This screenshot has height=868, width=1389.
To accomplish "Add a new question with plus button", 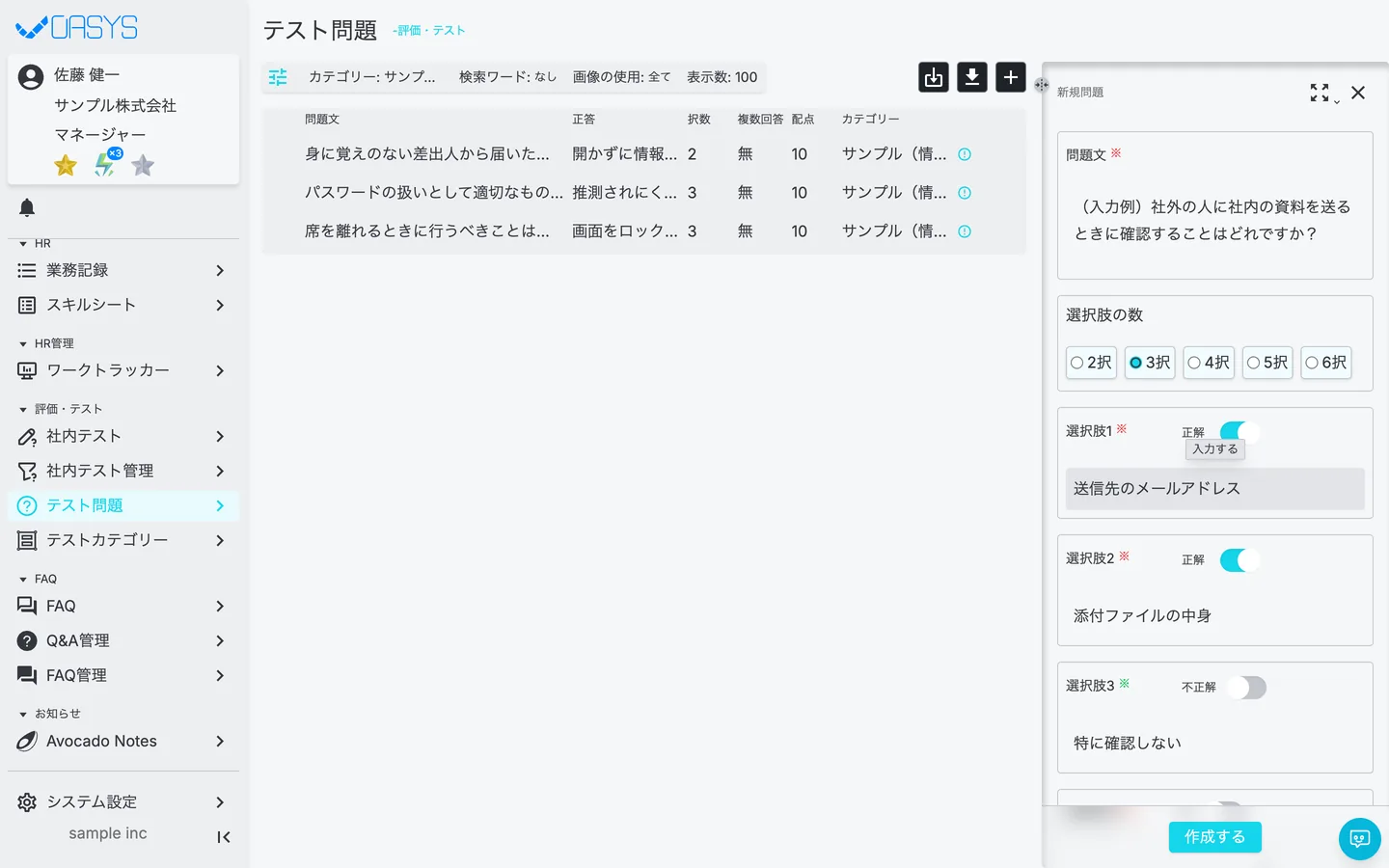I will pyautogui.click(x=1011, y=77).
